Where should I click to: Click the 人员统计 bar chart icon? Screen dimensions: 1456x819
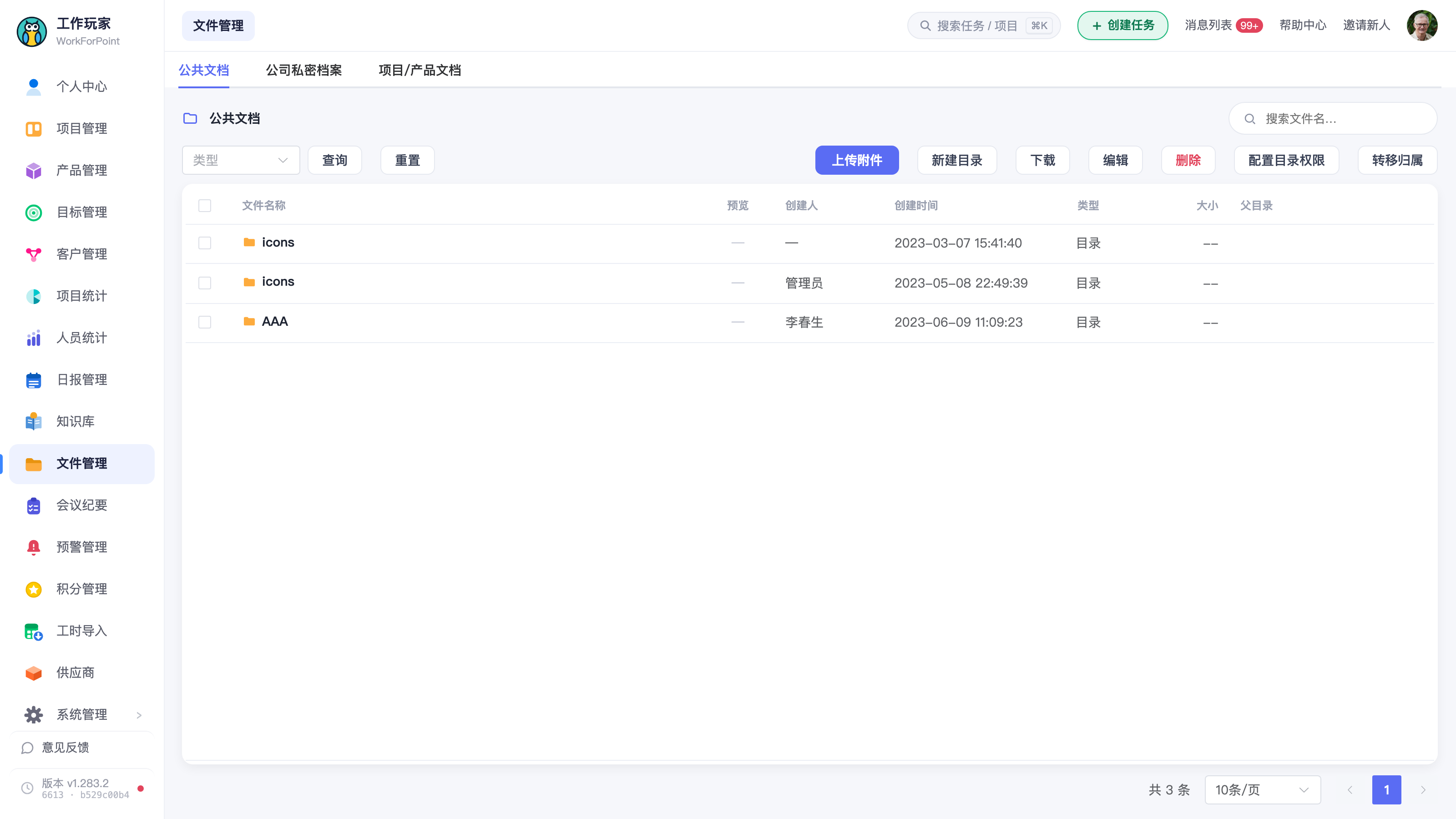tap(33, 338)
